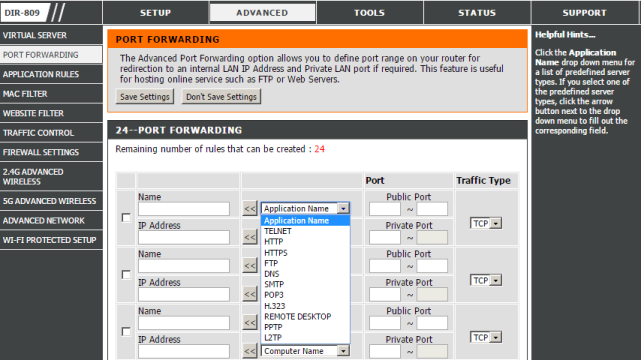The height and width of the screenshot is (360, 641).
Task: Select REMOTE DESKTOP from the application list
Action: 305,317
